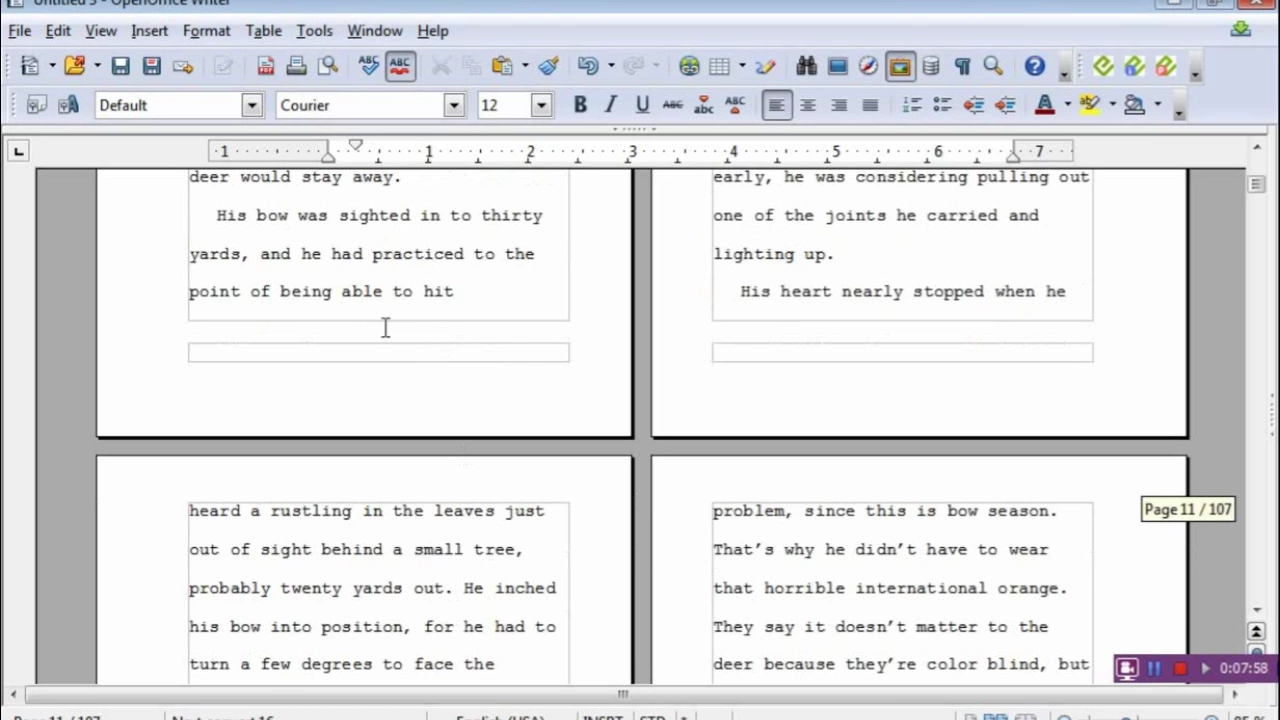This screenshot has height=720, width=1280.
Task: Open the Font Color dropdown arrow
Action: pyautogui.click(x=1067, y=105)
